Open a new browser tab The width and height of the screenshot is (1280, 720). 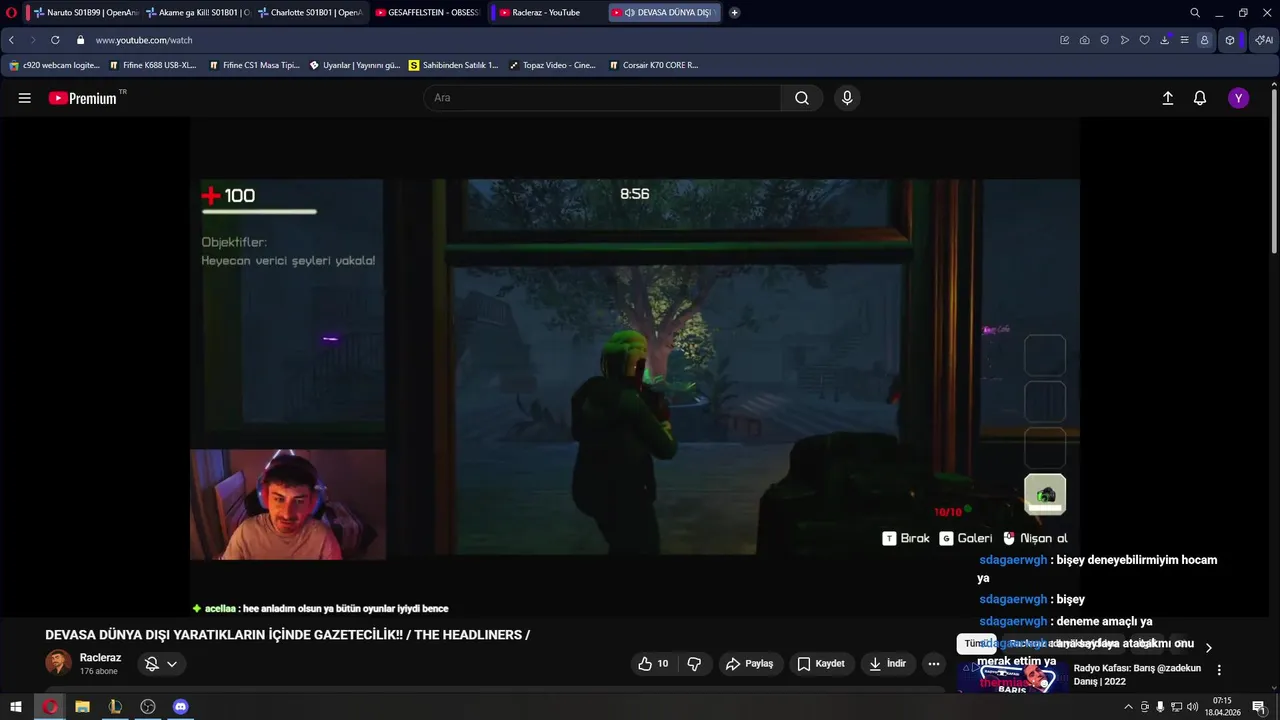click(x=735, y=13)
